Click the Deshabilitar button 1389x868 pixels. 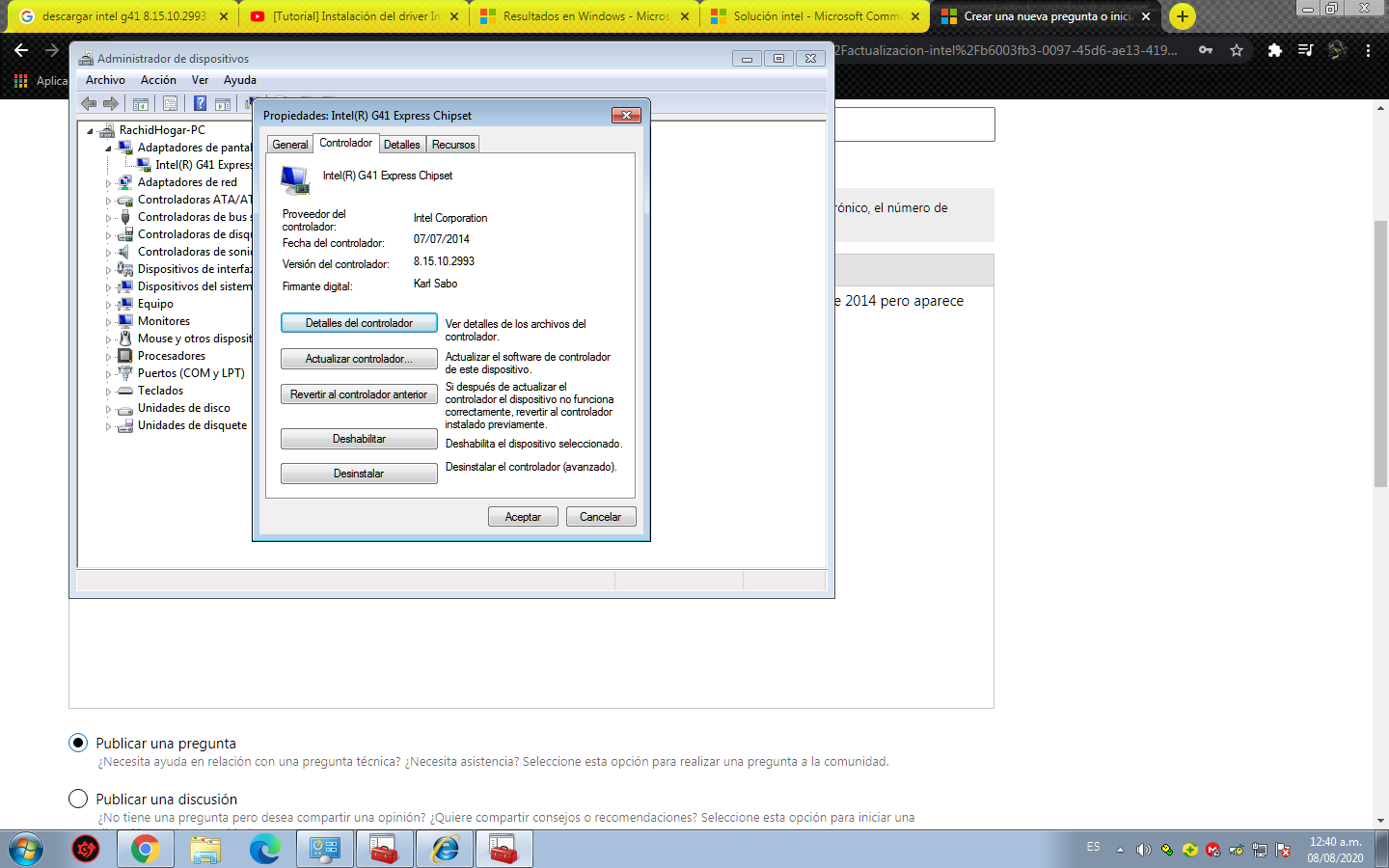coord(359,439)
